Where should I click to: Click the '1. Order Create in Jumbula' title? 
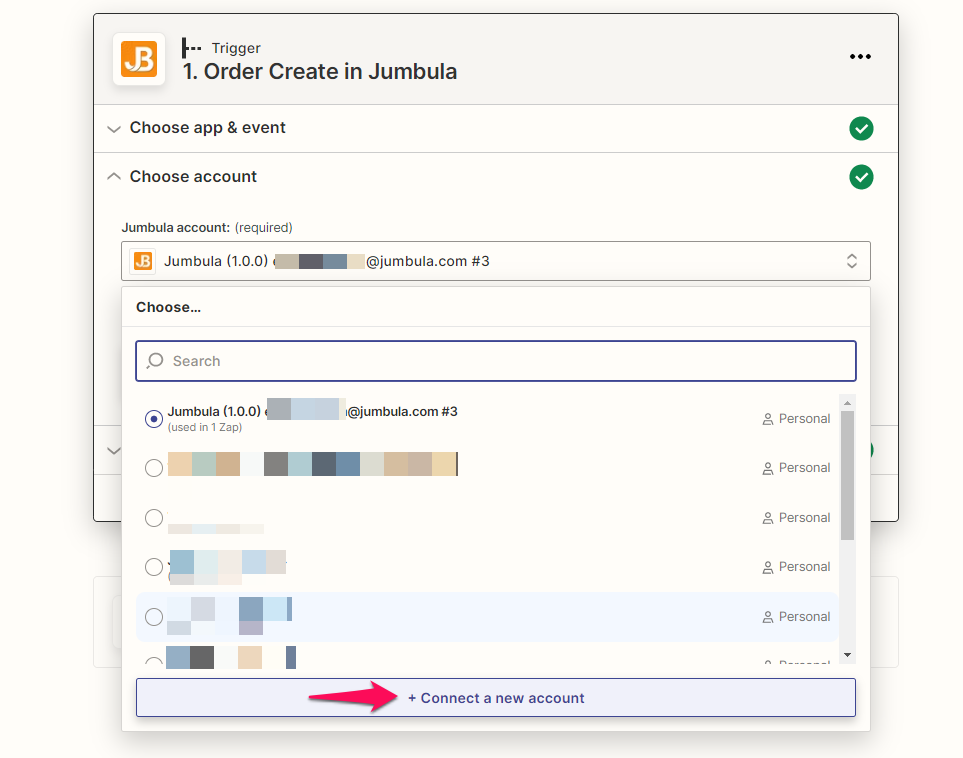(320, 71)
